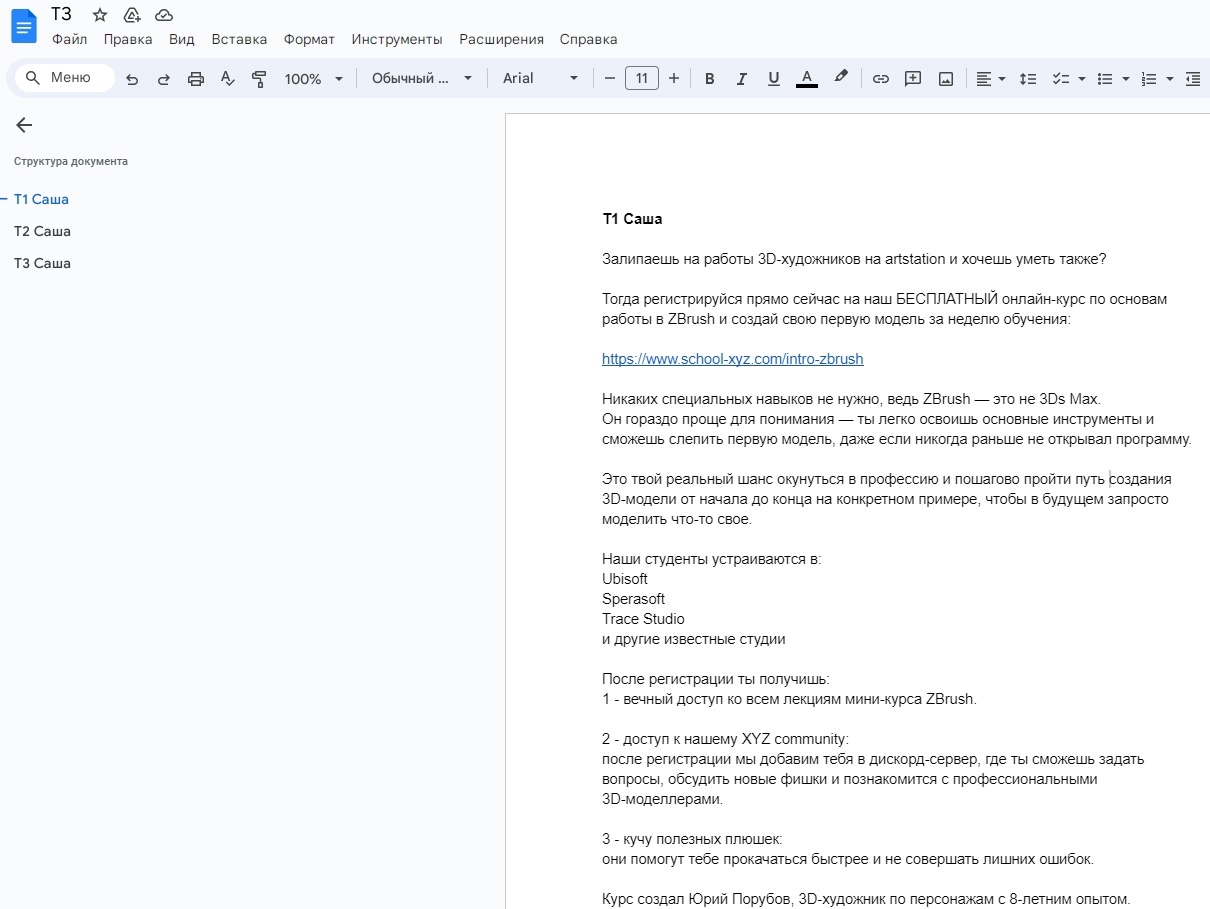Open the Справка menu
Screen dimensions: 1210x909
[588, 39]
